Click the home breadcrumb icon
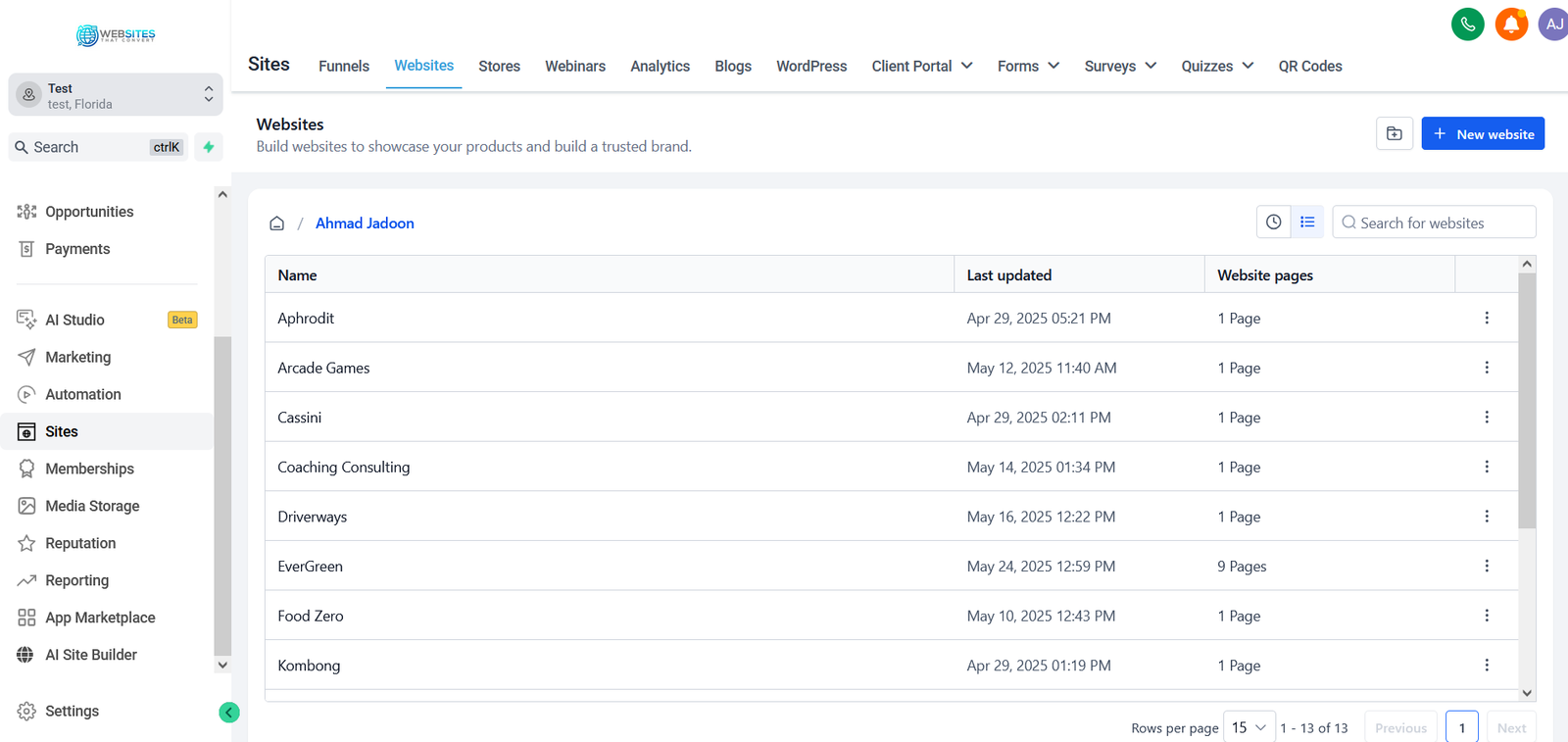 (277, 223)
